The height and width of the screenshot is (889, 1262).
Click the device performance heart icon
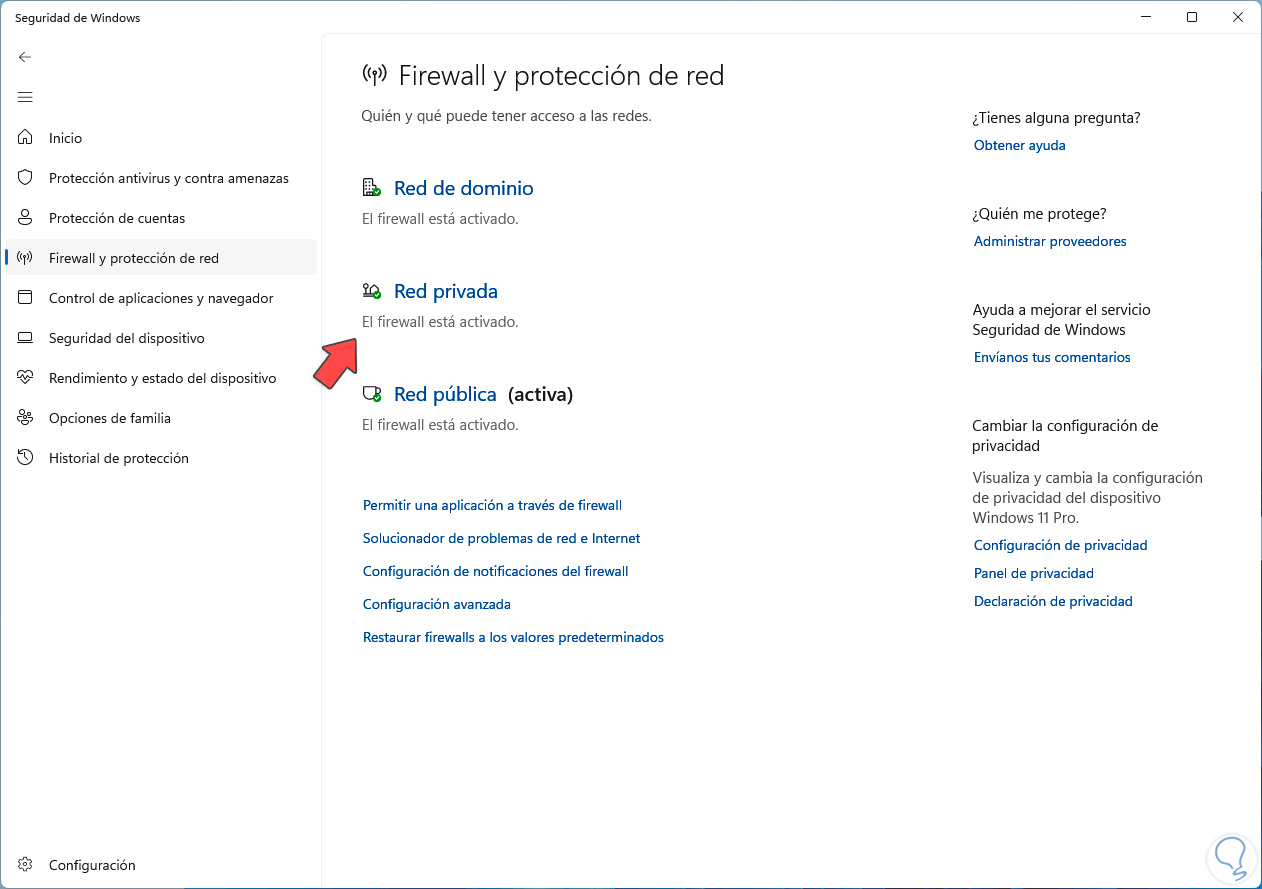click(26, 378)
